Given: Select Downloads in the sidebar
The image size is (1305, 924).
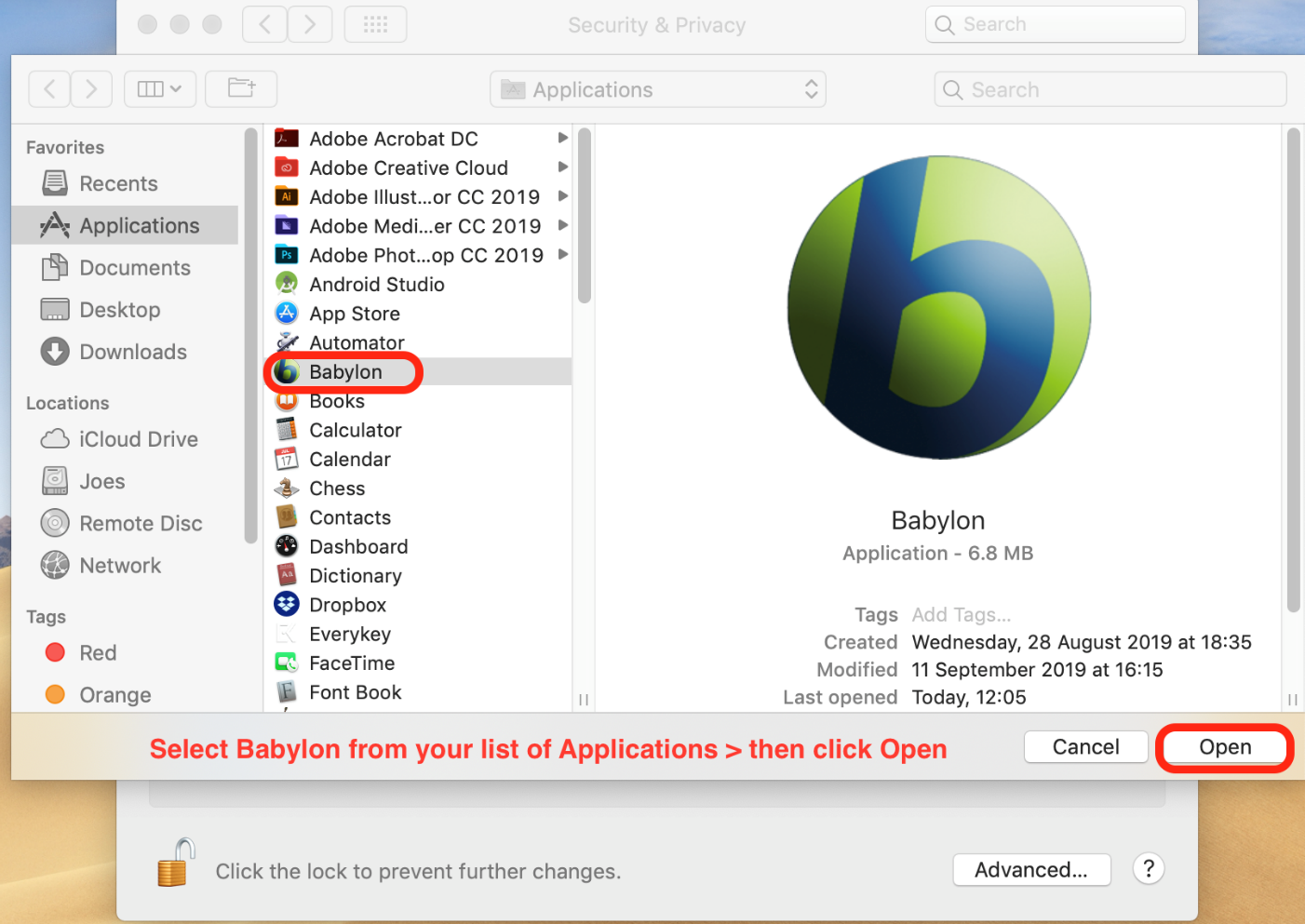Looking at the screenshot, I should pyautogui.click(x=125, y=352).
